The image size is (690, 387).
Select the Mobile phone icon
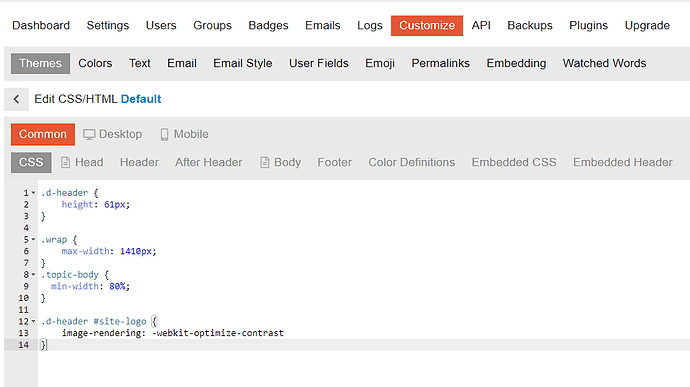pyautogui.click(x=164, y=134)
